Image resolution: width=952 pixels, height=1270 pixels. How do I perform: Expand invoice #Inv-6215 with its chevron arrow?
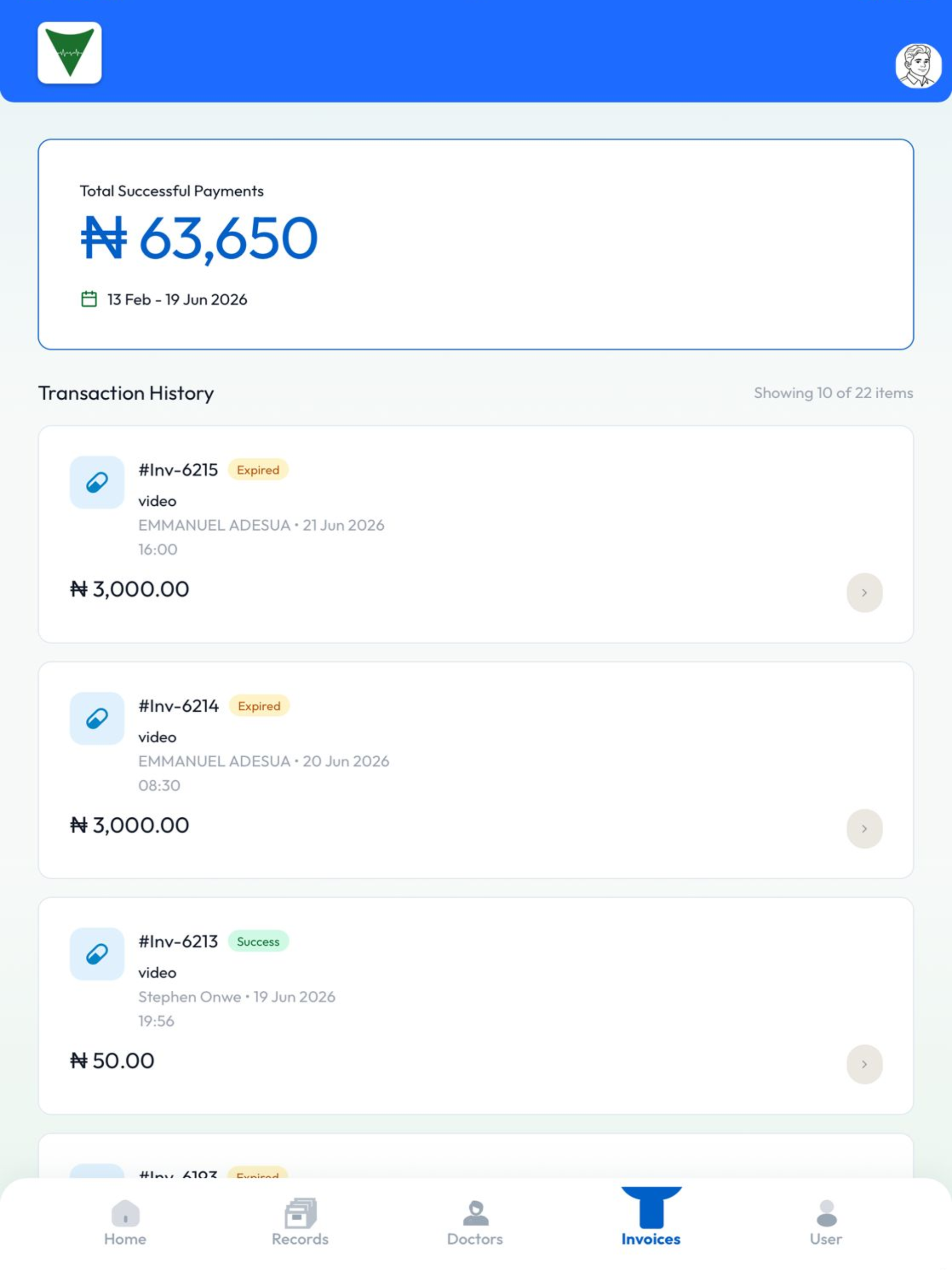coord(864,593)
